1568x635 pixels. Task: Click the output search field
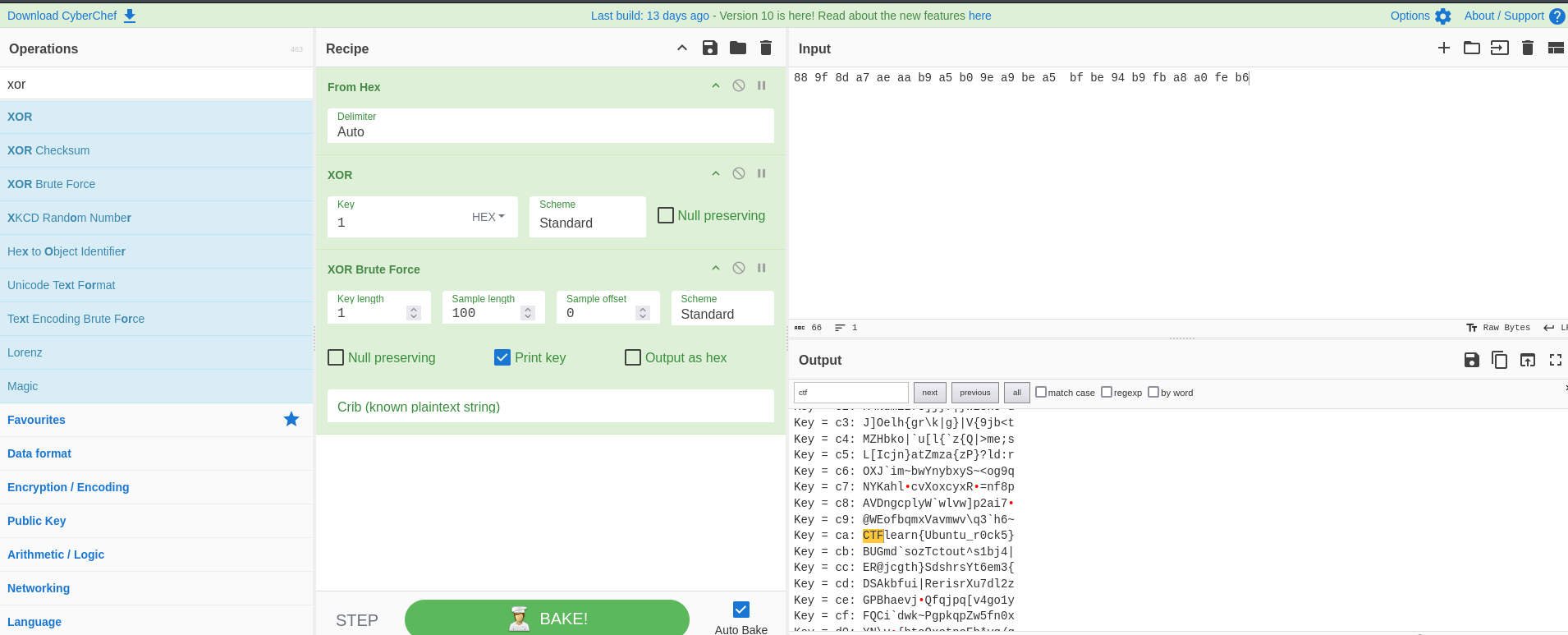point(851,393)
